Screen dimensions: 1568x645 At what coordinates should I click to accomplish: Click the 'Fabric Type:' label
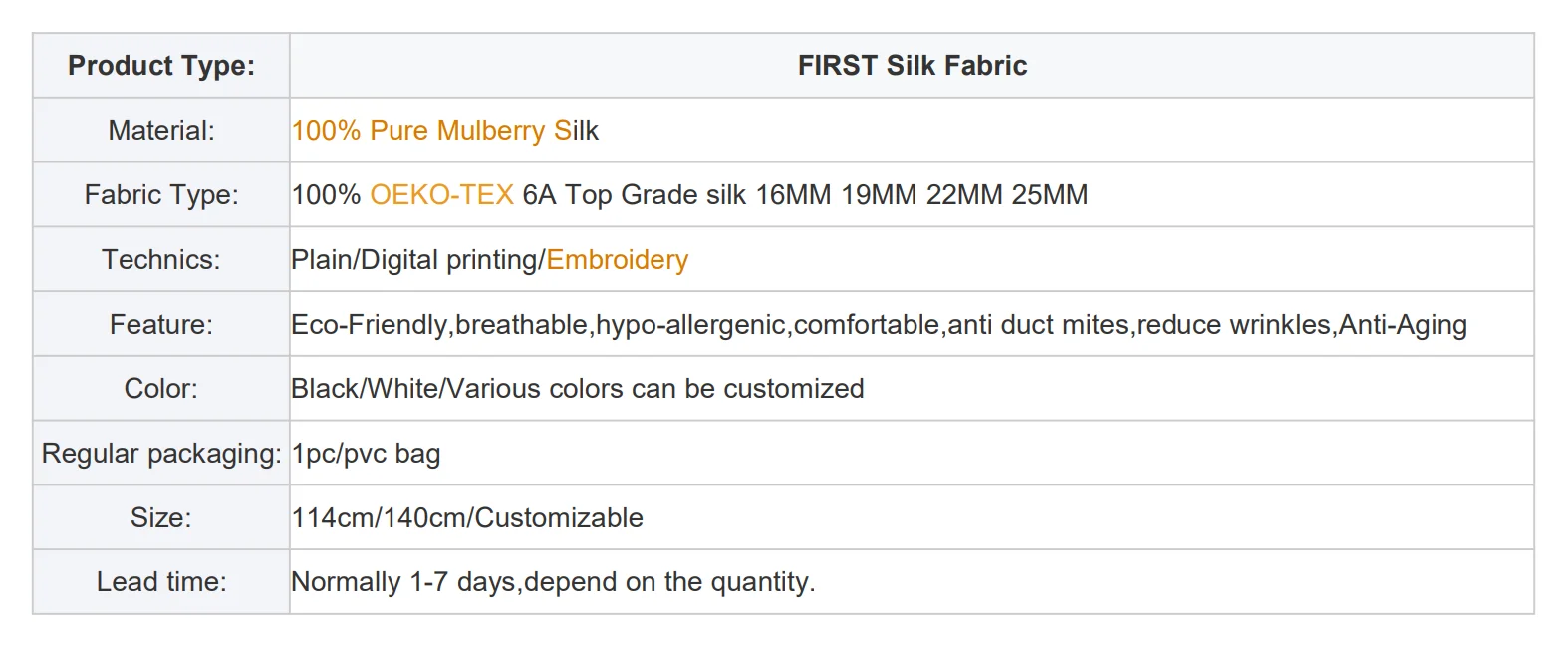click(161, 195)
